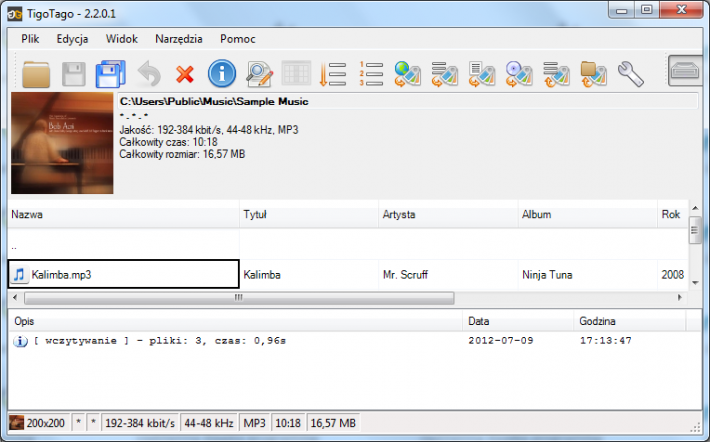Screen dimensions: 710x442
Task: Click the horizontal scrollbar right arrow
Action: tap(680, 298)
